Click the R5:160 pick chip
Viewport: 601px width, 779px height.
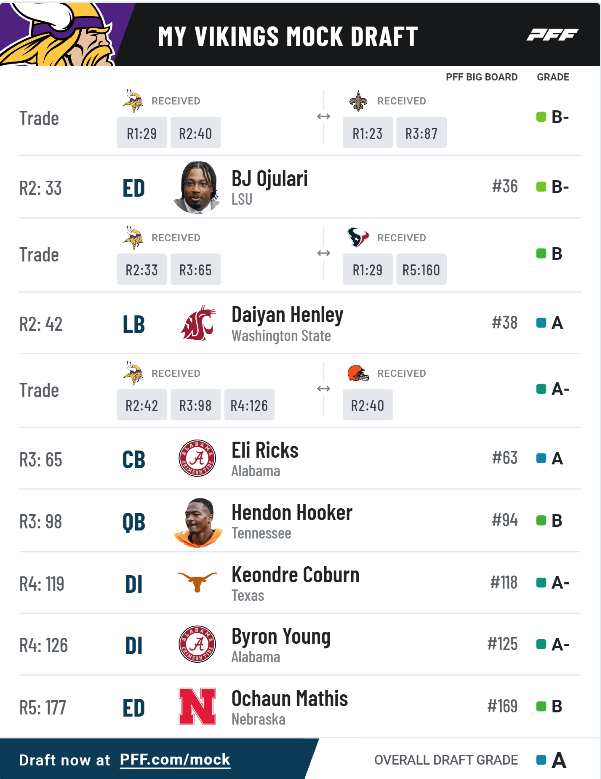point(420,269)
